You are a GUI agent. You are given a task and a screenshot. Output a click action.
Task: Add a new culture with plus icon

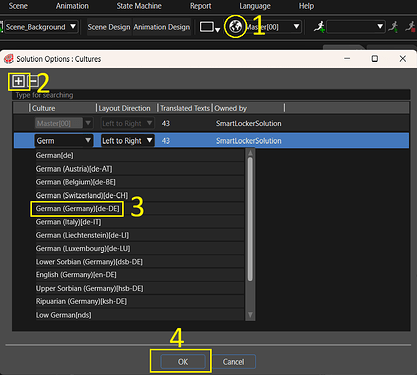(18, 81)
